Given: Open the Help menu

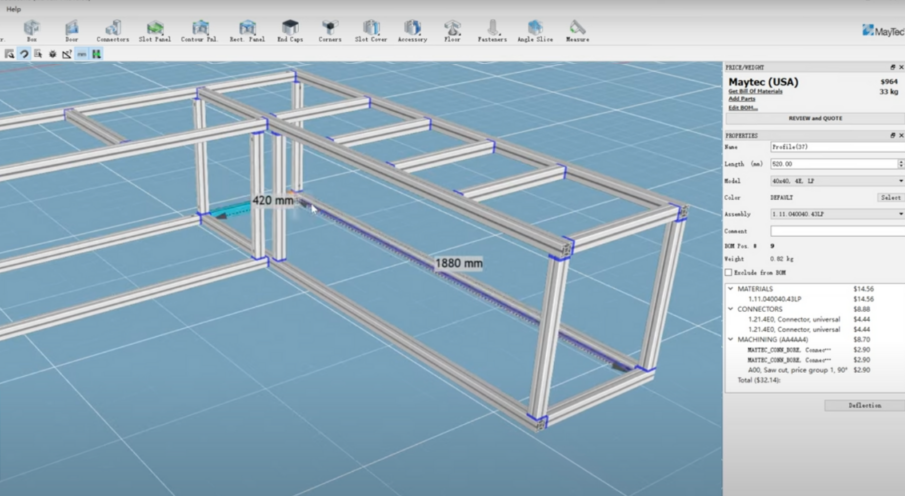Looking at the screenshot, I should click(13, 9).
